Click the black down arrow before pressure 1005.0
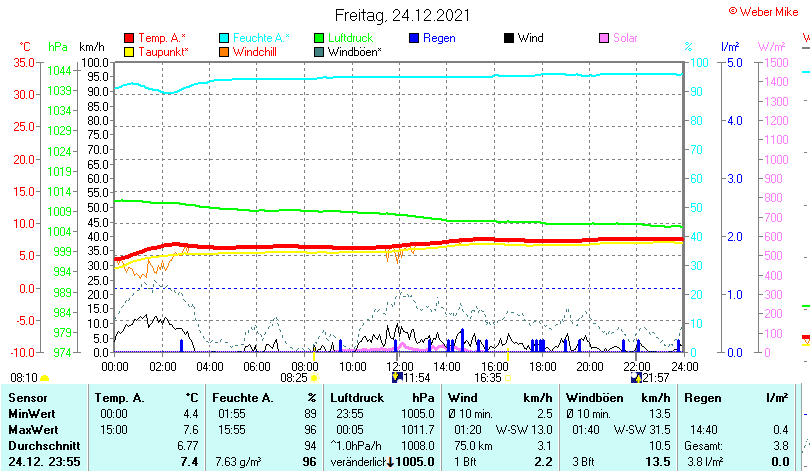Viewport: 810px width, 471px height. [391, 462]
